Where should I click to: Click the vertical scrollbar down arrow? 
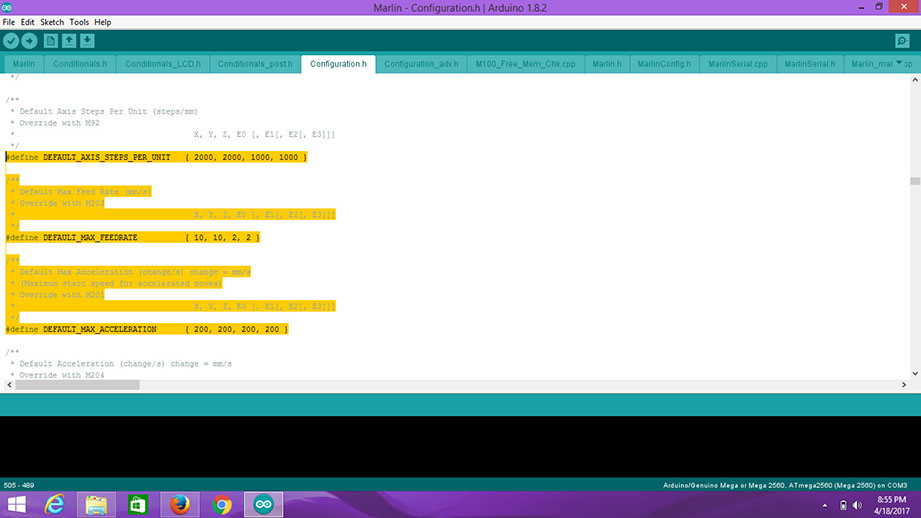coord(915,374)
